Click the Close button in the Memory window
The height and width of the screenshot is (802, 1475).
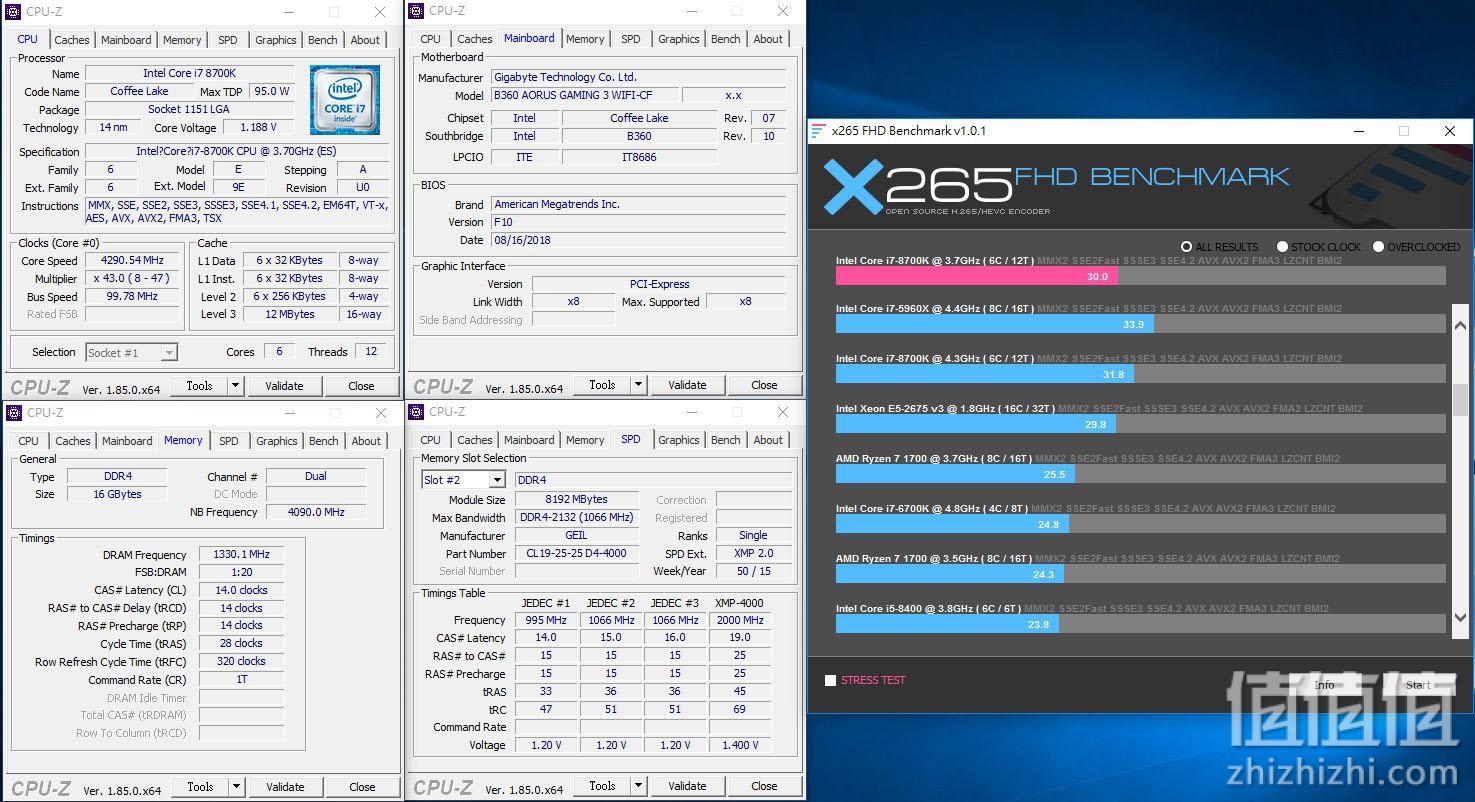[x=362, y=787]
